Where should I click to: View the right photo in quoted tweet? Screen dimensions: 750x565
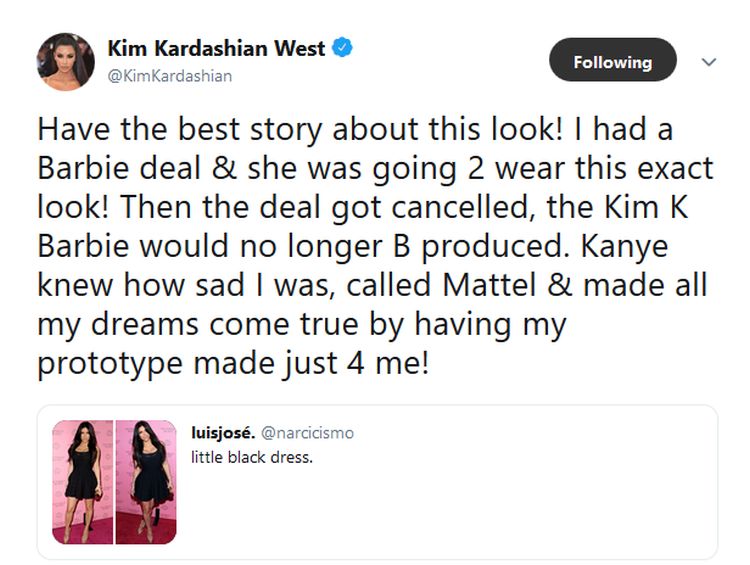click(146, 481)
